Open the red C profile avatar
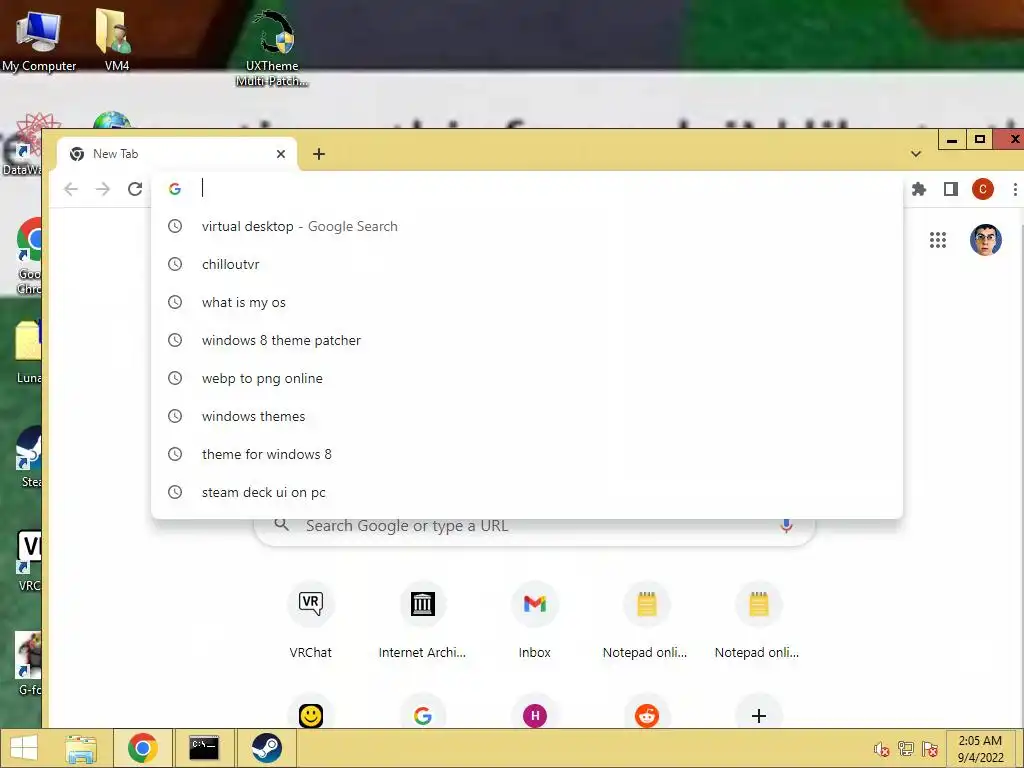Screen dimensions: 1024x768 (x=983, y=189)
